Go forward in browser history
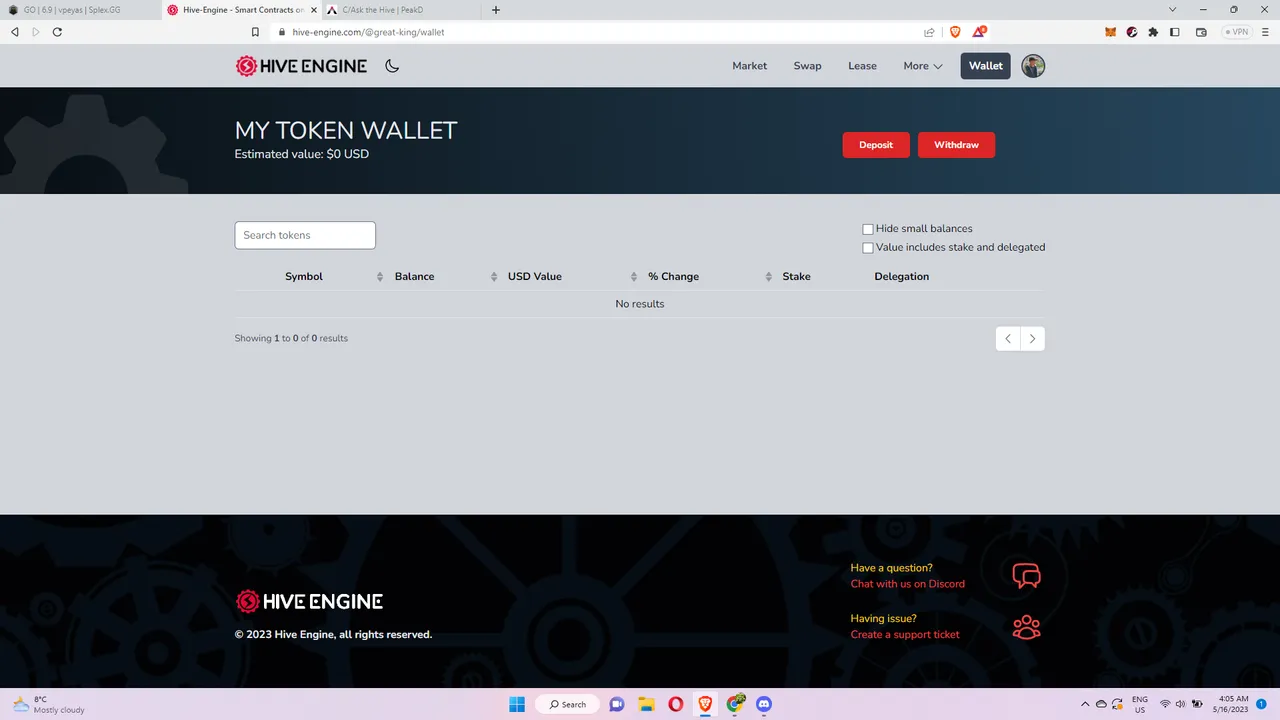Viewport: 1280px width, 720px height. (x=36, y=32)
